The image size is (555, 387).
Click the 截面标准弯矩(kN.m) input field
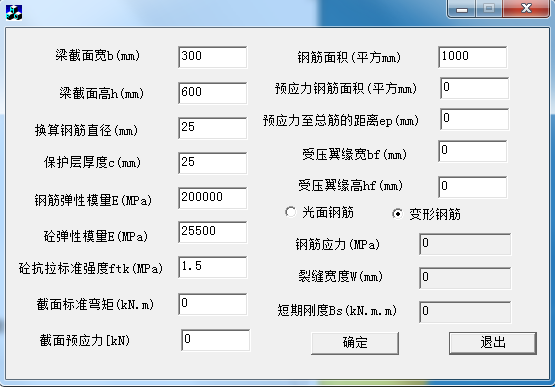click(x=213, y=304)
